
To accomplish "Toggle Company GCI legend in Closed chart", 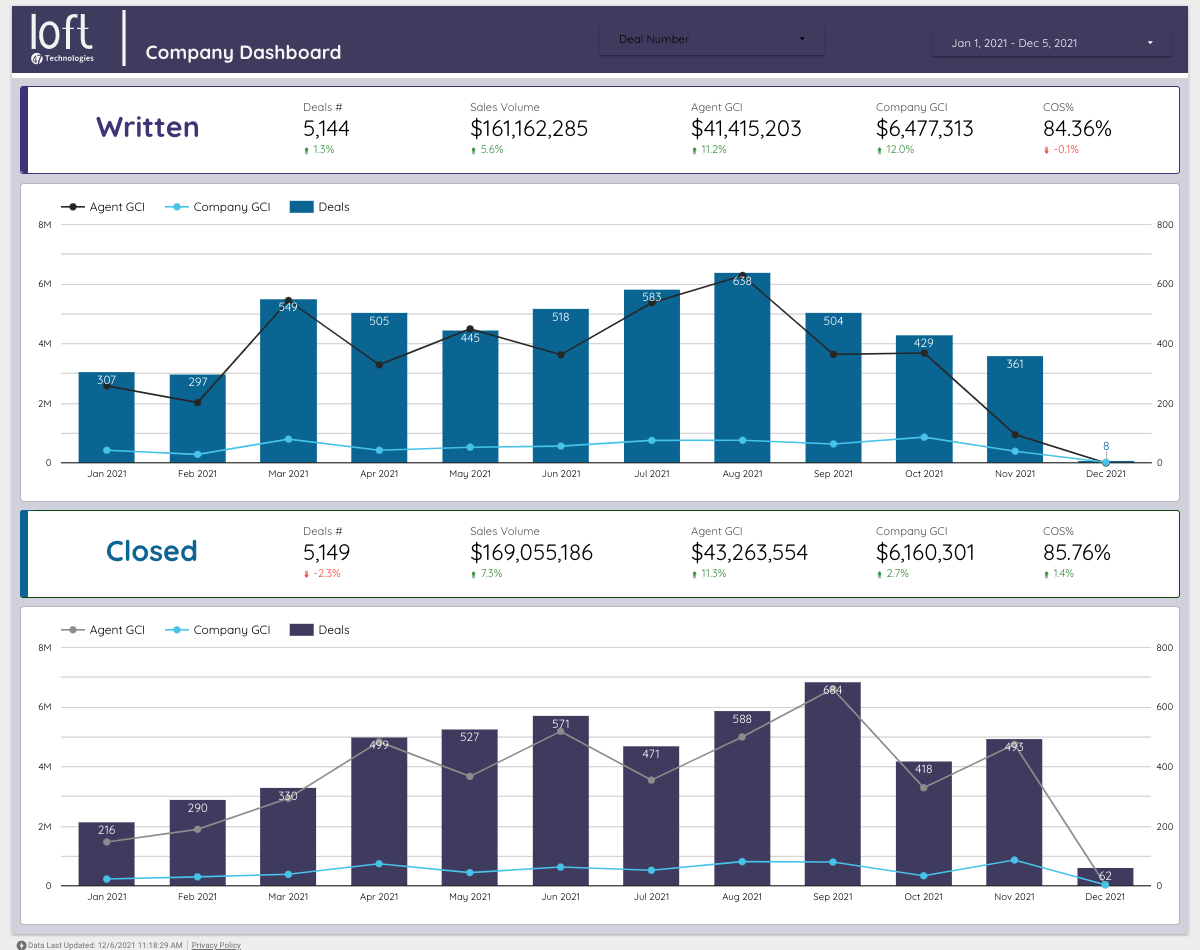I will [x=219, y=630].
